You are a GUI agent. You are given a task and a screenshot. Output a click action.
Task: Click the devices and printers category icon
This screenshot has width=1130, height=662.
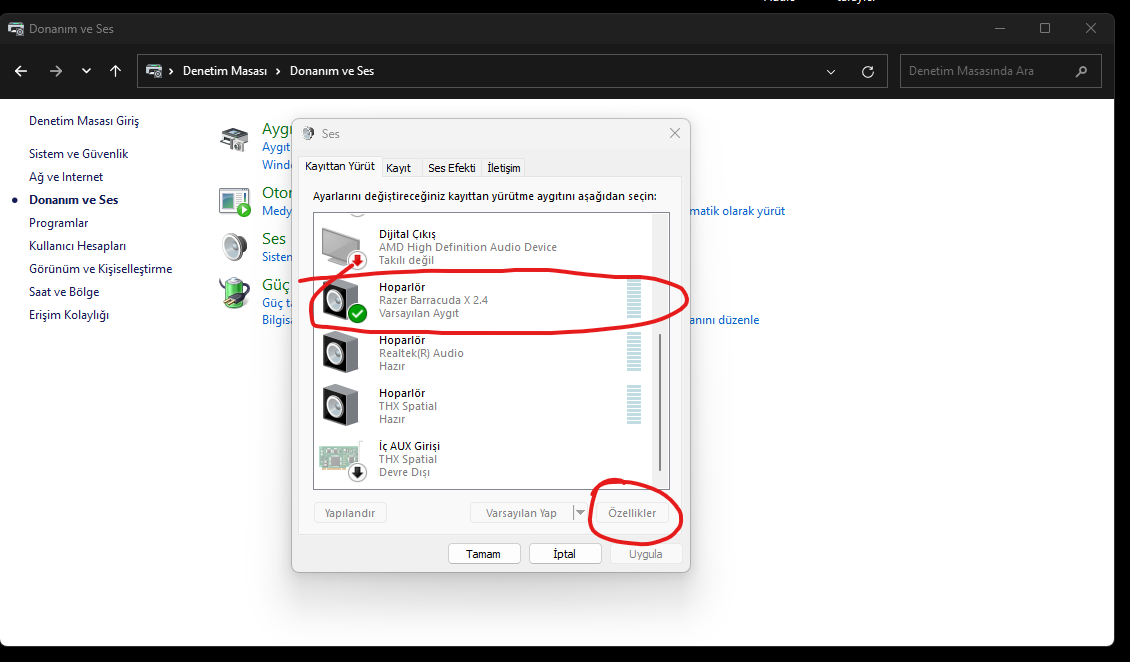[x=234, y=138]
